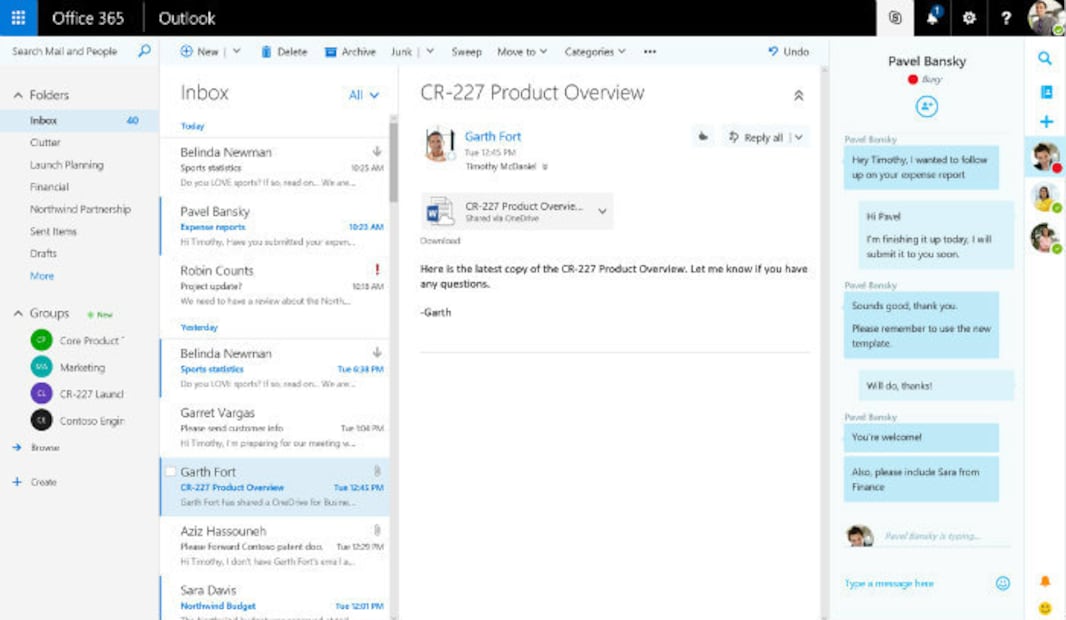Click Sweep in the toolbar
The height and width of the screenshot is (620, 1066).
click(x=466, y=52)
